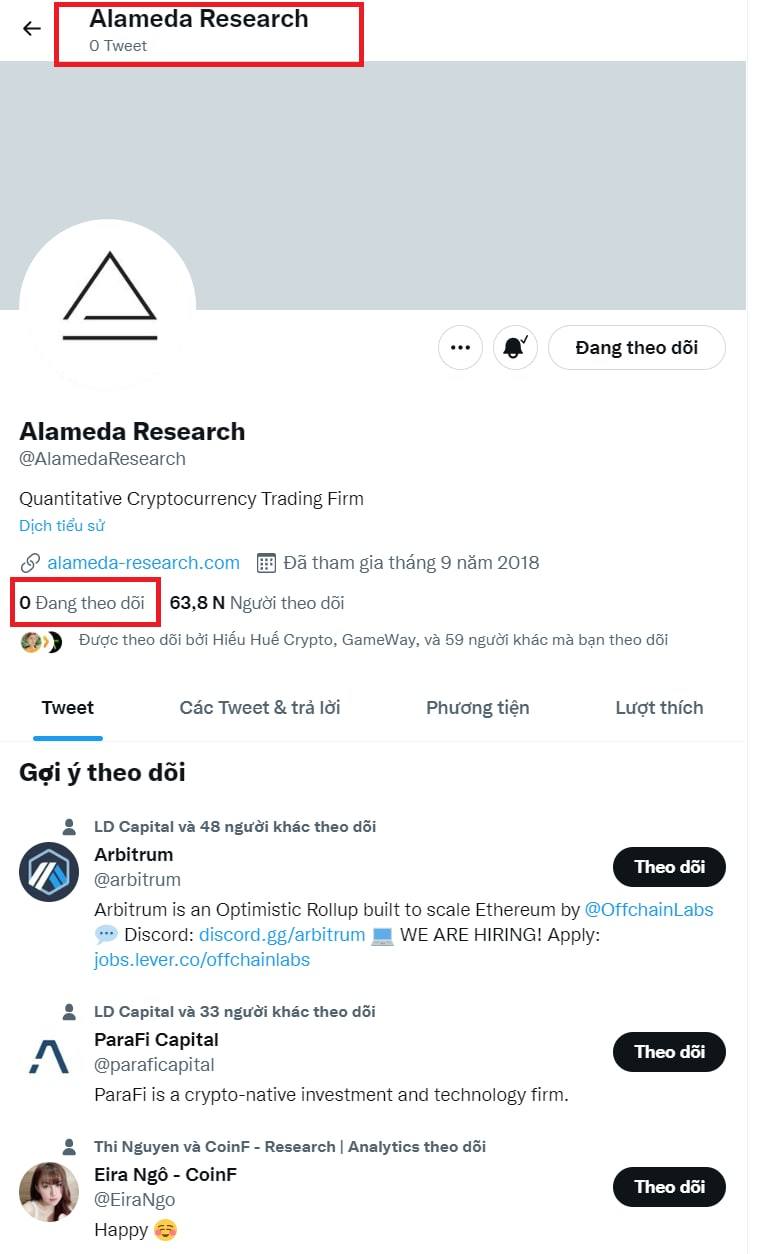View the 63,8 N Người theo dõi followers

257,603
